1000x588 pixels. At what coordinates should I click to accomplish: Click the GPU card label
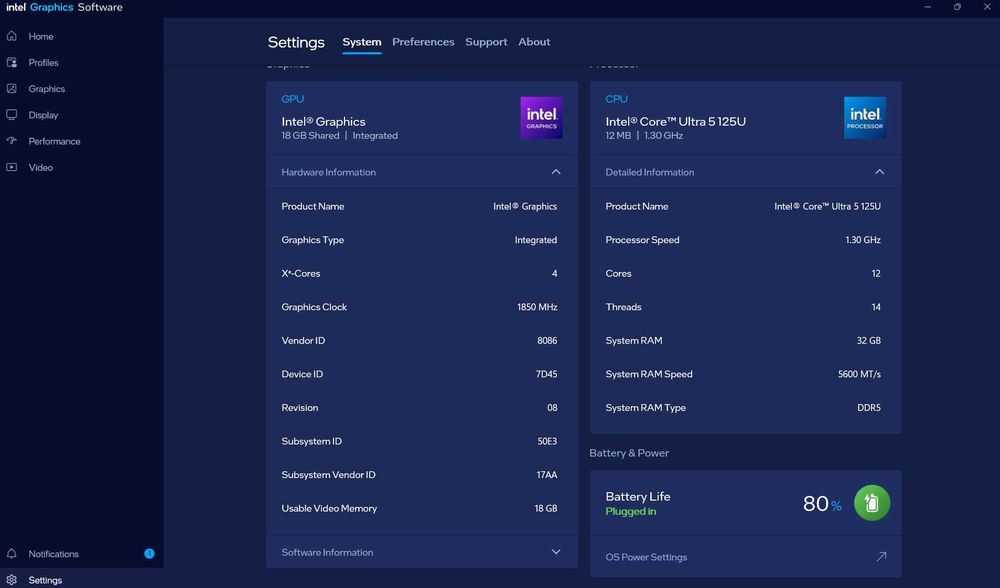(293, 99)
